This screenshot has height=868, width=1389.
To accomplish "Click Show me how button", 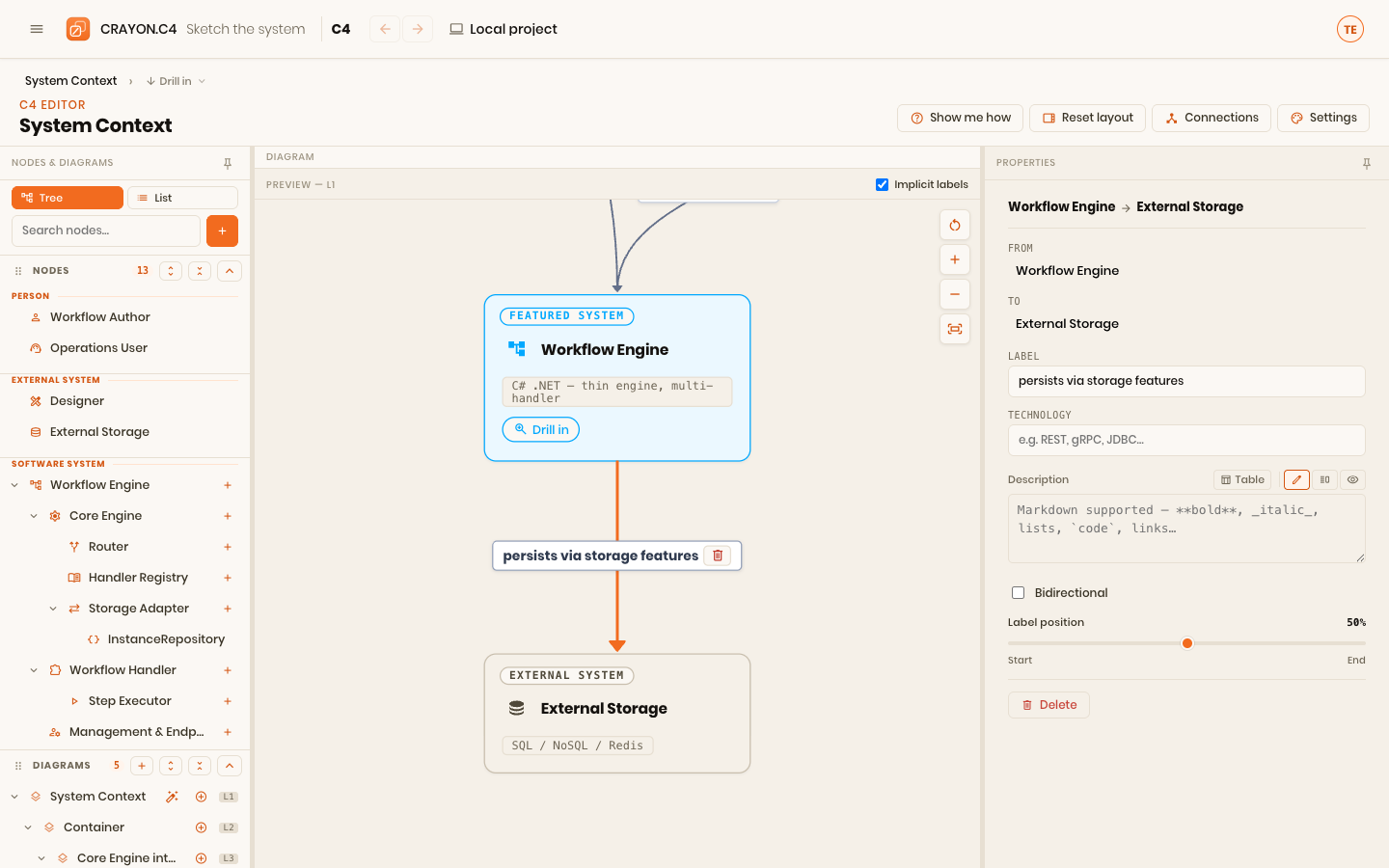I will click(961, 118).
